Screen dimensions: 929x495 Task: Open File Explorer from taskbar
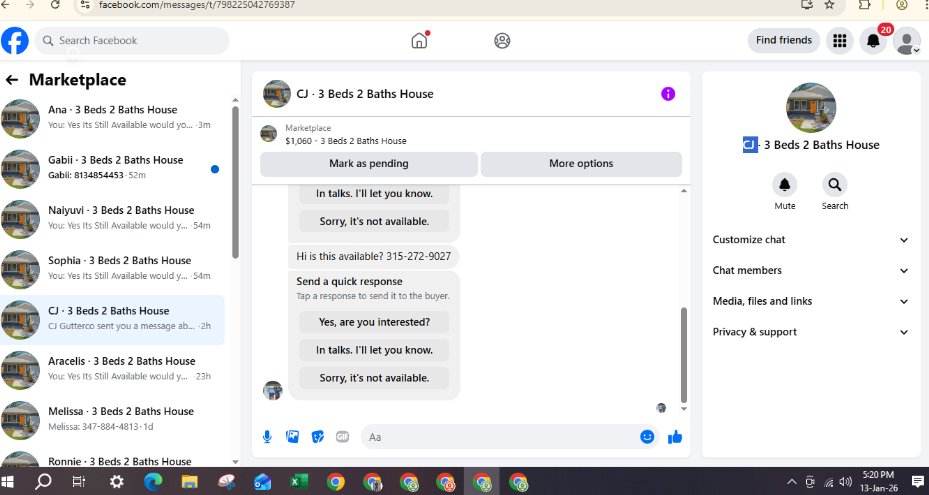point(189,481)
